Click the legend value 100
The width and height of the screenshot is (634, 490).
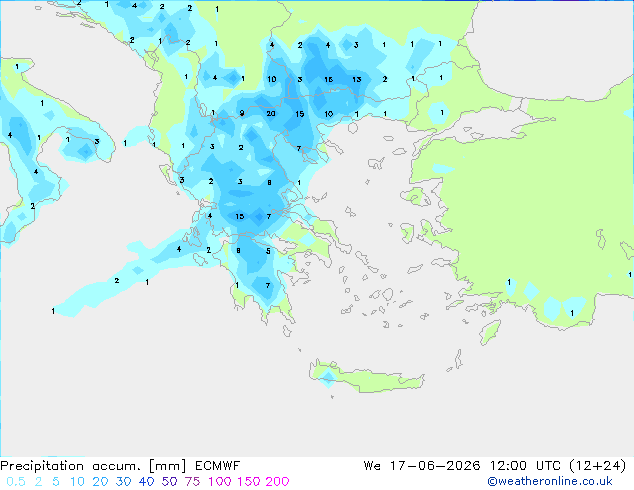220,482
